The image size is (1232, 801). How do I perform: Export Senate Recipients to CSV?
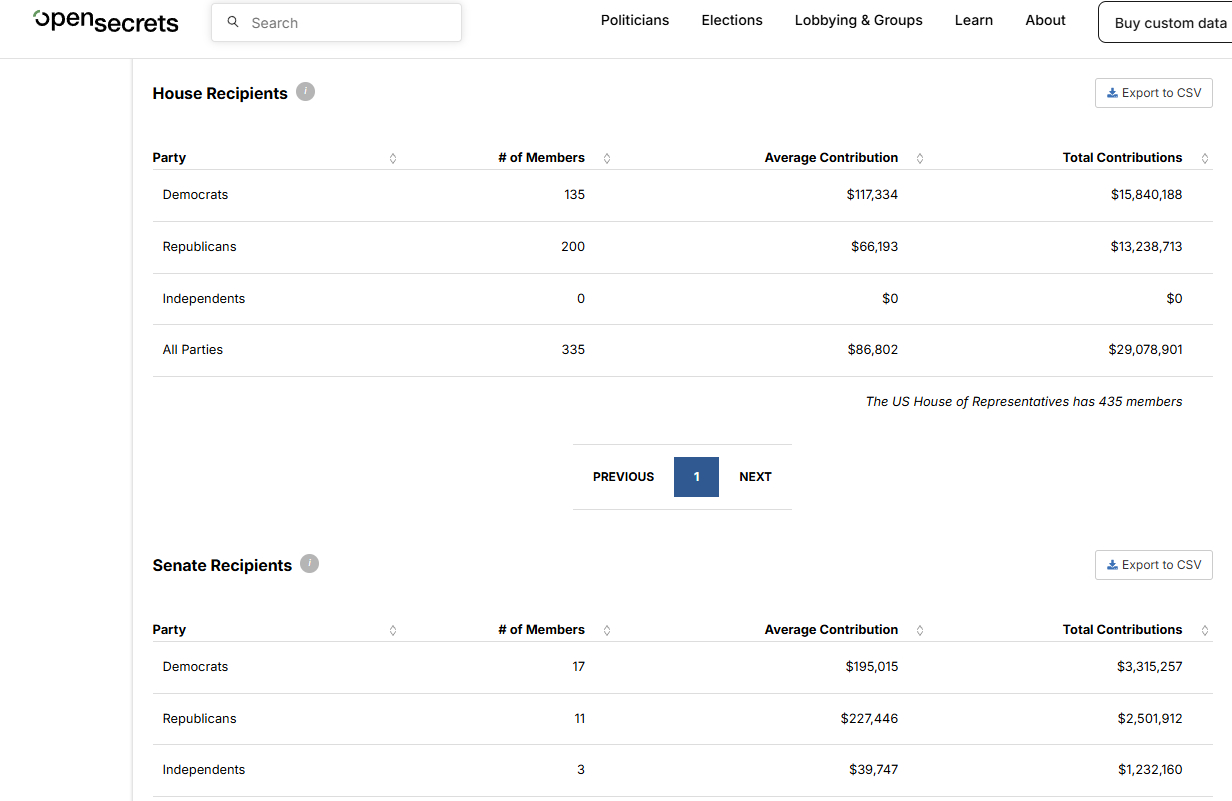point(1153,565)
